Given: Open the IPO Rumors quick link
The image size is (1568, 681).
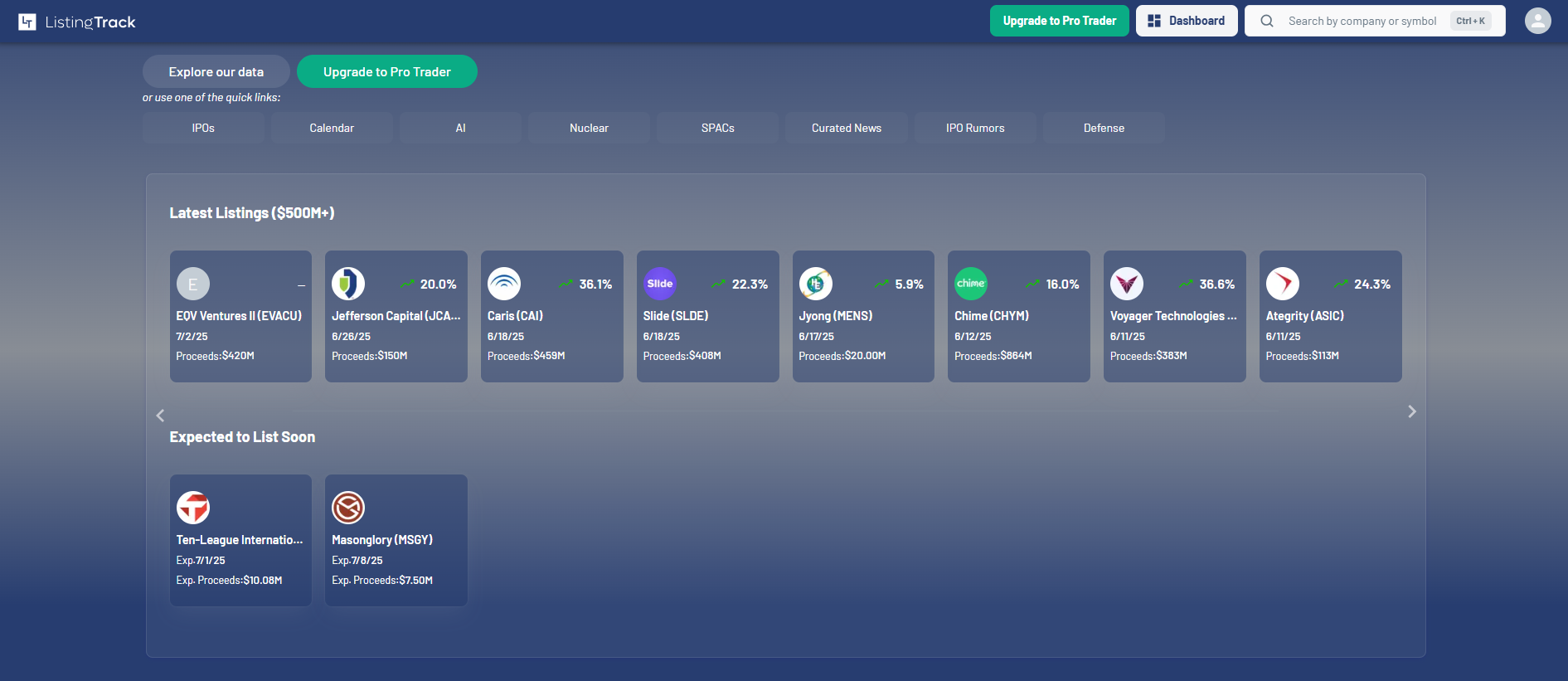Looking at the screenshot, I should click(975, 129).
